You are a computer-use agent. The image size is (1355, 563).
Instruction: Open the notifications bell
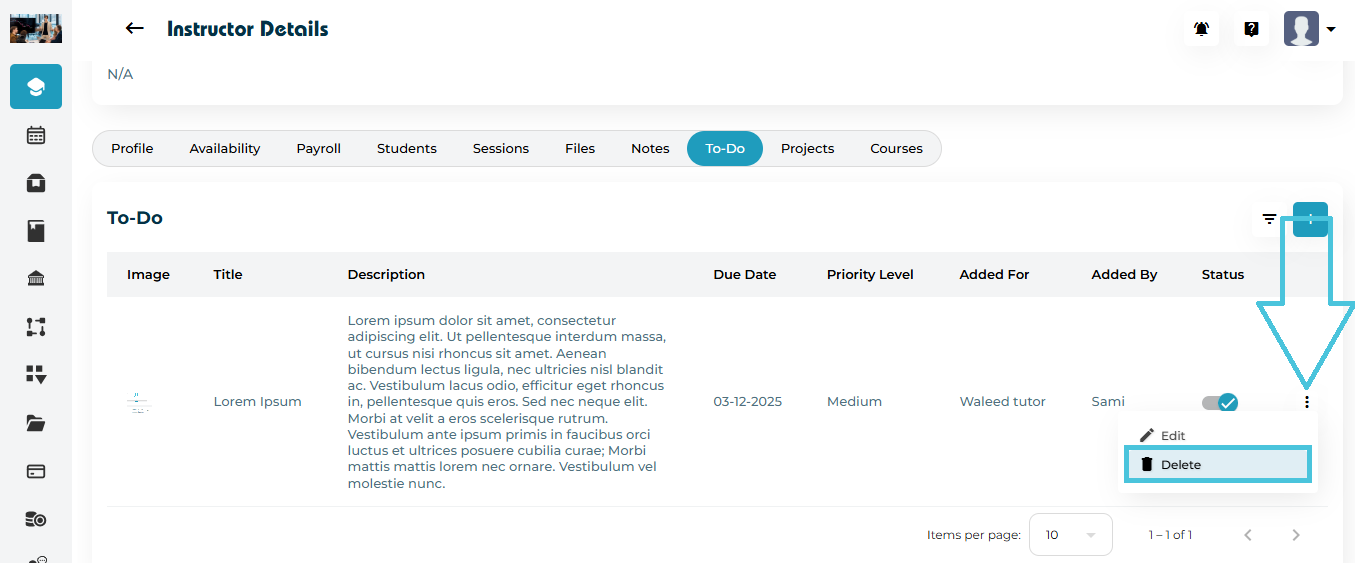click(1201, 29)
